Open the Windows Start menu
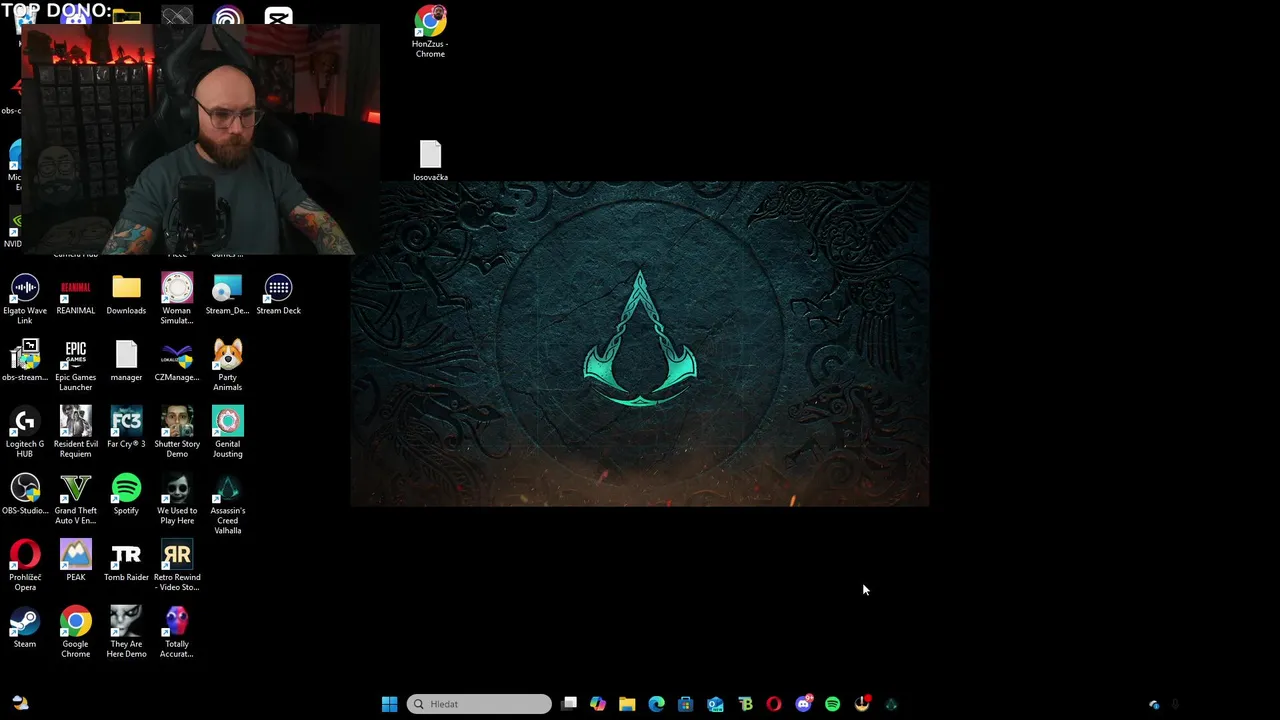The height and width of the screenshot is (720, 1280). (389, 704)
